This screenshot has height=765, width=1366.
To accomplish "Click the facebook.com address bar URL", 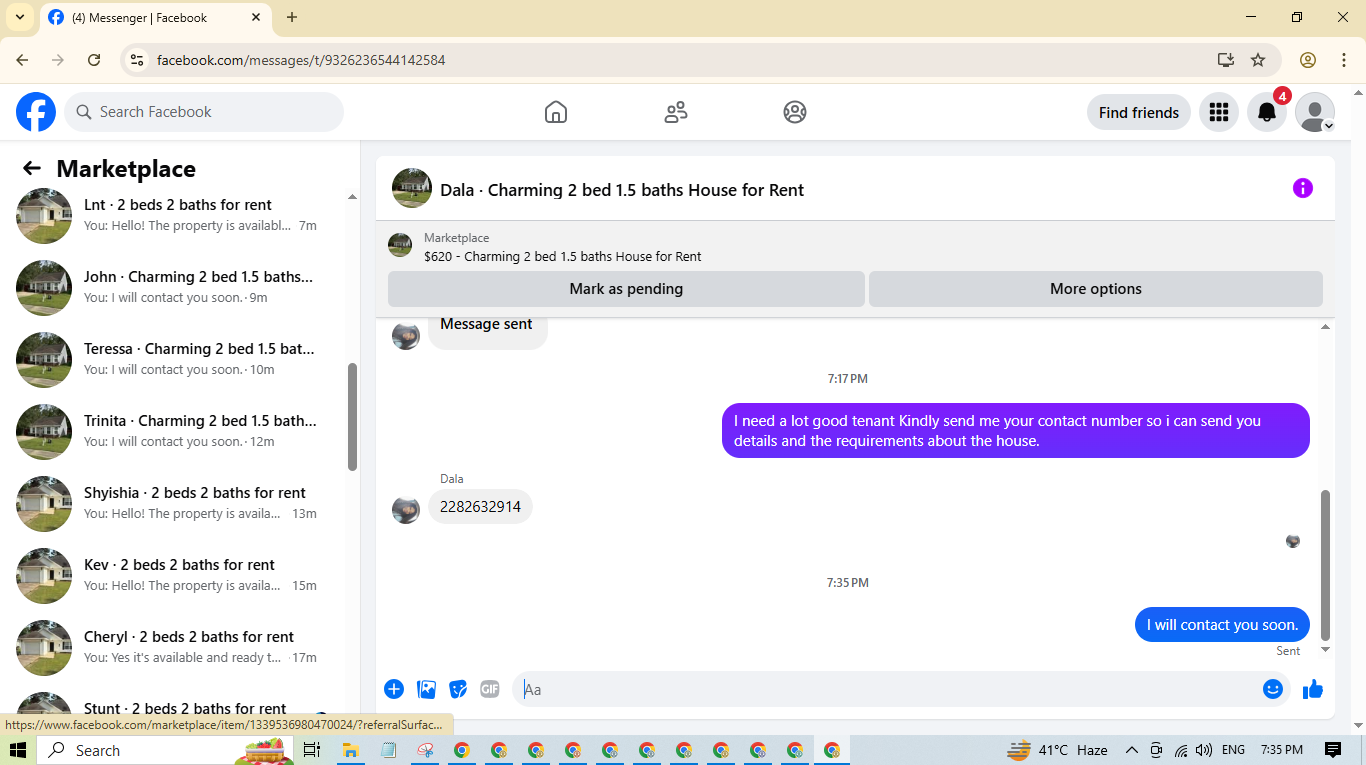I will point(301,60).
